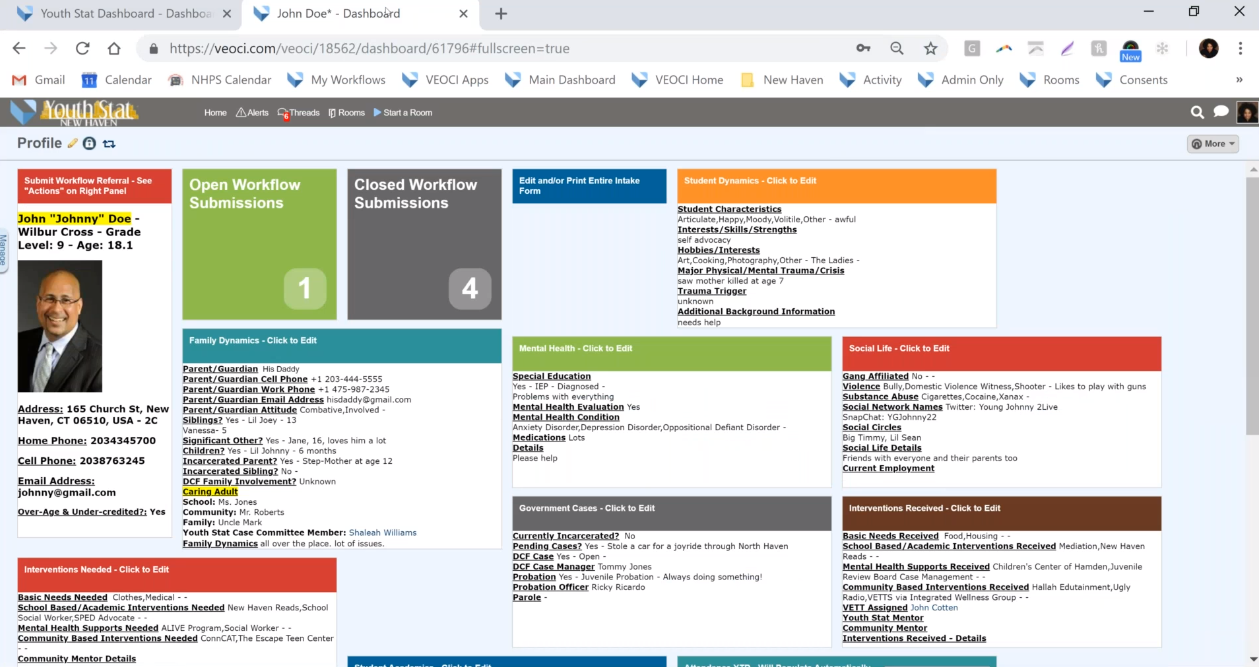The height and width of the screenshot is (667, 1259).
Task: Click the refresh arrows icon beside Profile
Action: [108, 144]
